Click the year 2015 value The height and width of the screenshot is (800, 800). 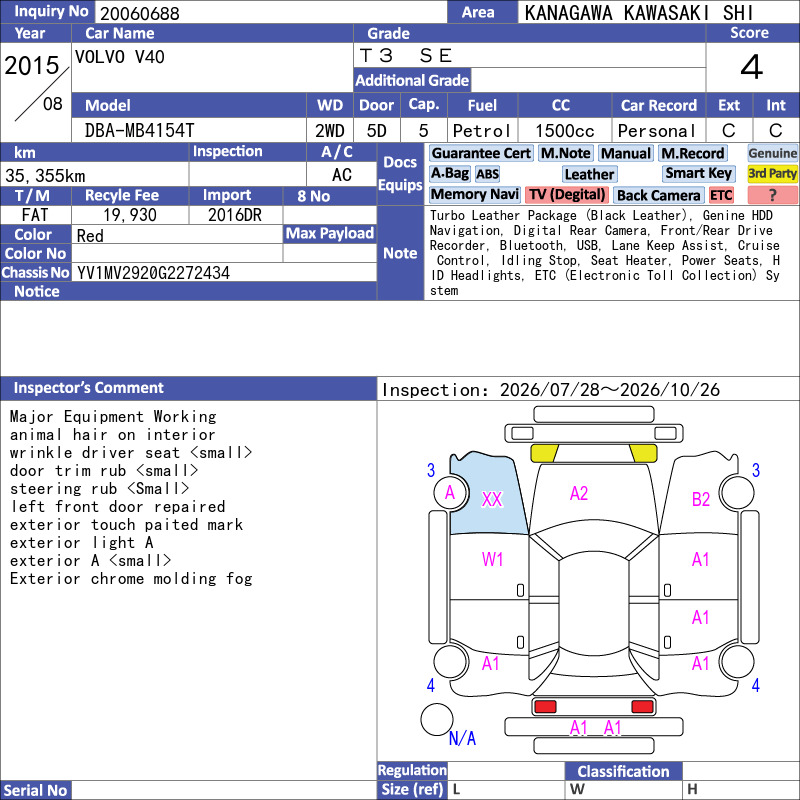tap(32, 66)
